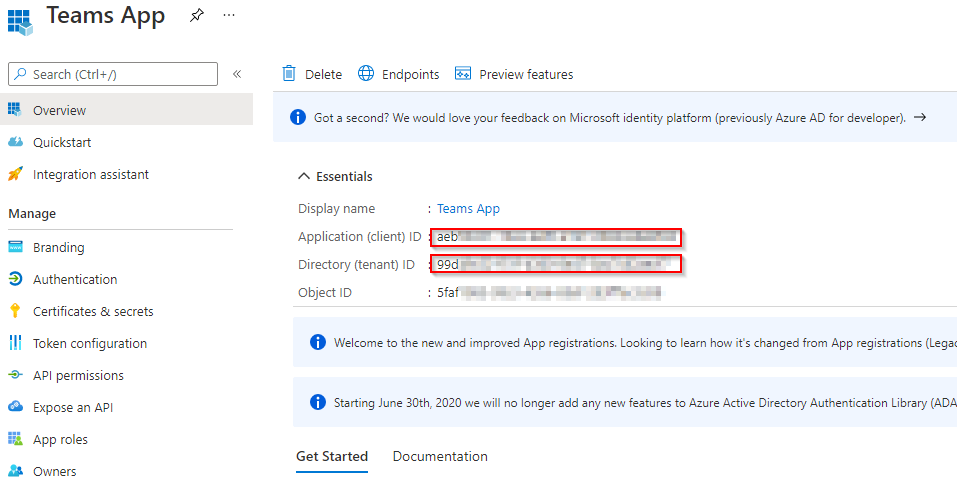Image resolution: width=957 pixels, height=488 pixels.
Task: Click the Directory (tenant) ID label
Action: [356, 265]
